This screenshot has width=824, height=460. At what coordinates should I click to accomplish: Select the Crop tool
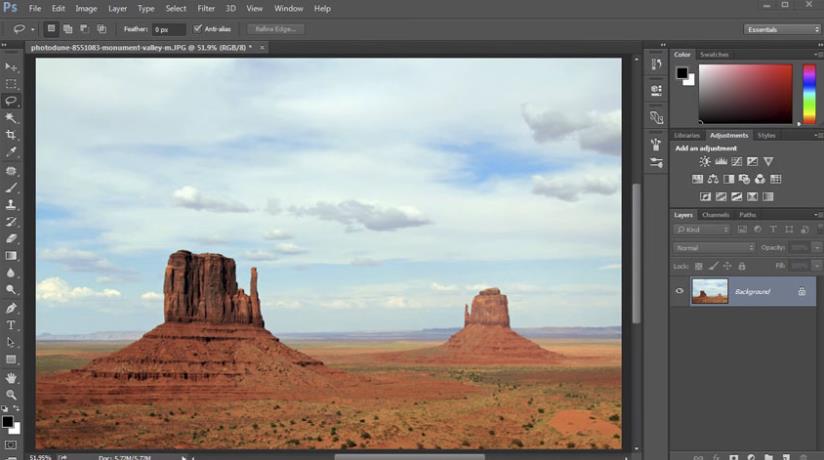[x=11, y=135]
